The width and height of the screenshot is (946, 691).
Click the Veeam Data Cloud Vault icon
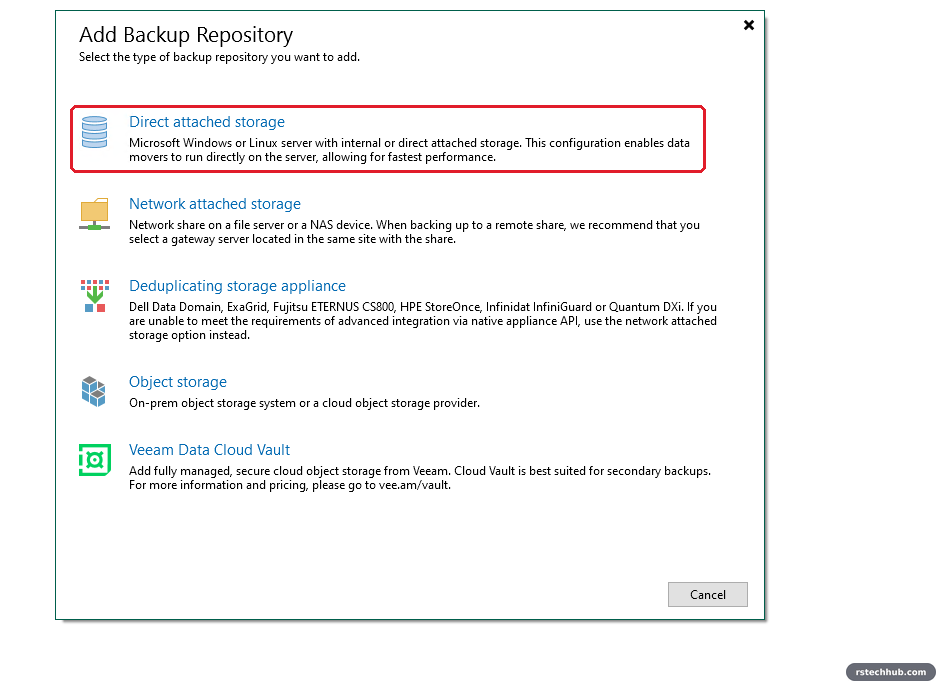pyautogui.click(x=95, y=460)
